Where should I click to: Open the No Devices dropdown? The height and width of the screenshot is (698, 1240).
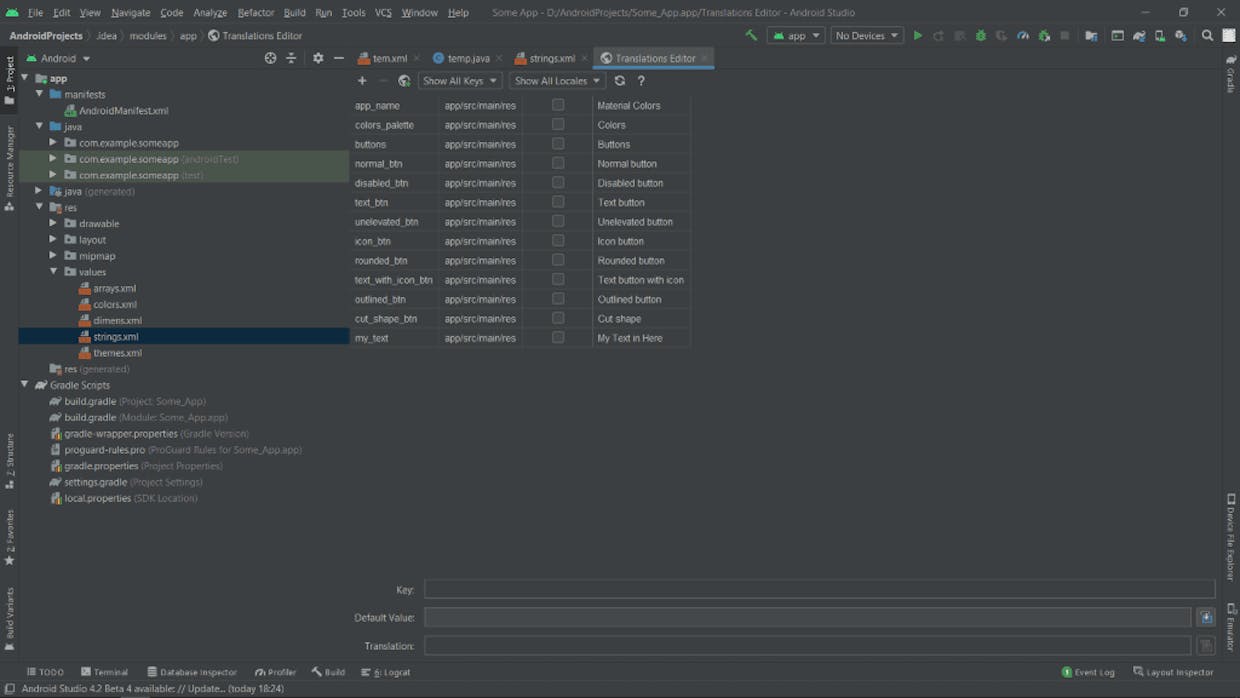(x=866, y=35)
